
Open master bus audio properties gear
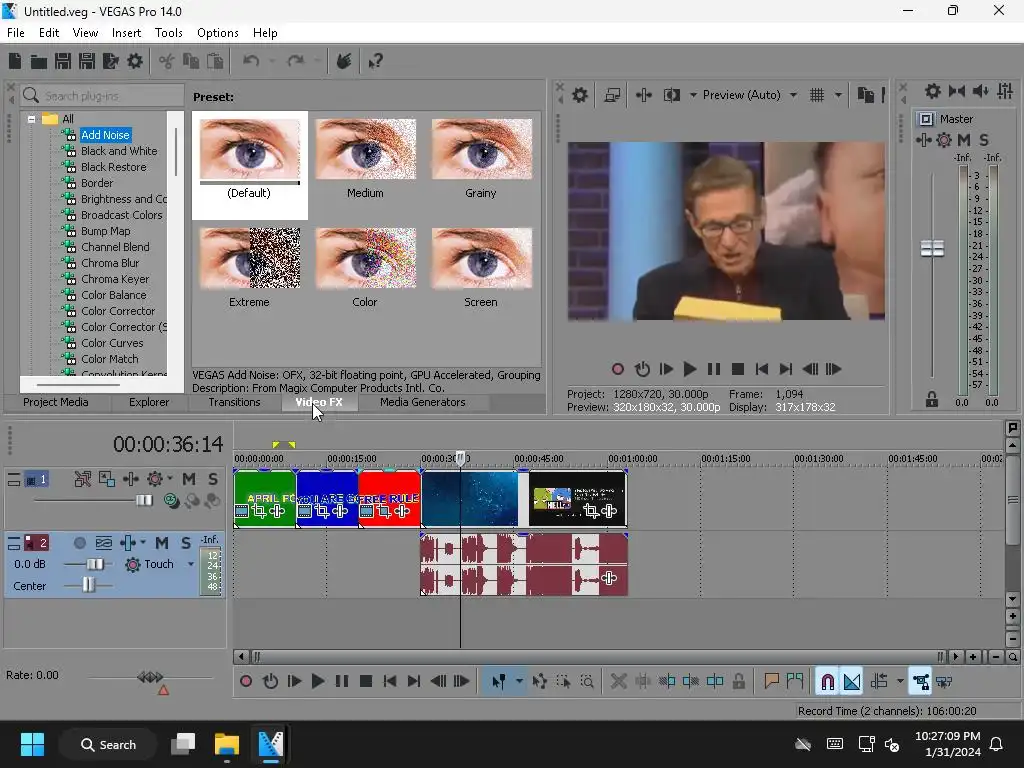coord(933,91)
